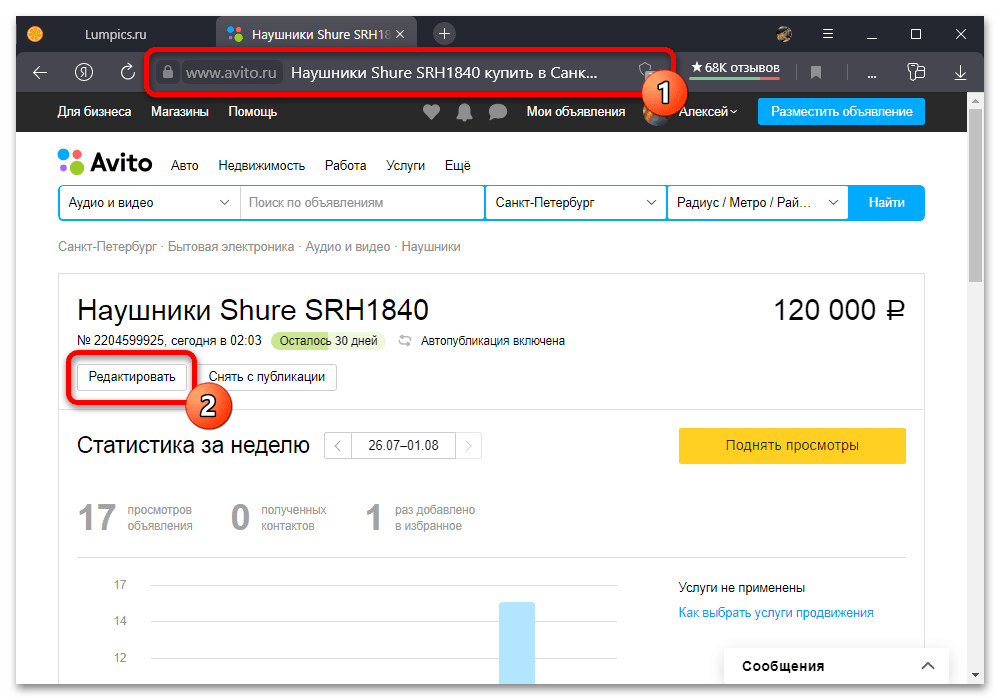Click the Разместить объявление button
1000x700 pixels.
click(x=841, y=112)
